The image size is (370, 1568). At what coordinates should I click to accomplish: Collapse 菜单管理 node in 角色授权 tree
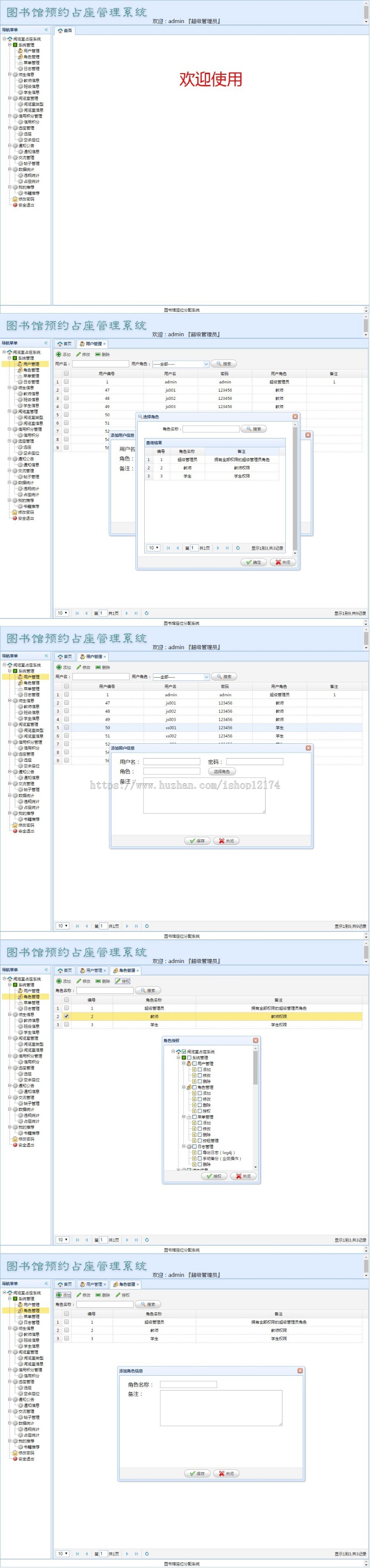pyautogui.click(x=184, y=1117)
